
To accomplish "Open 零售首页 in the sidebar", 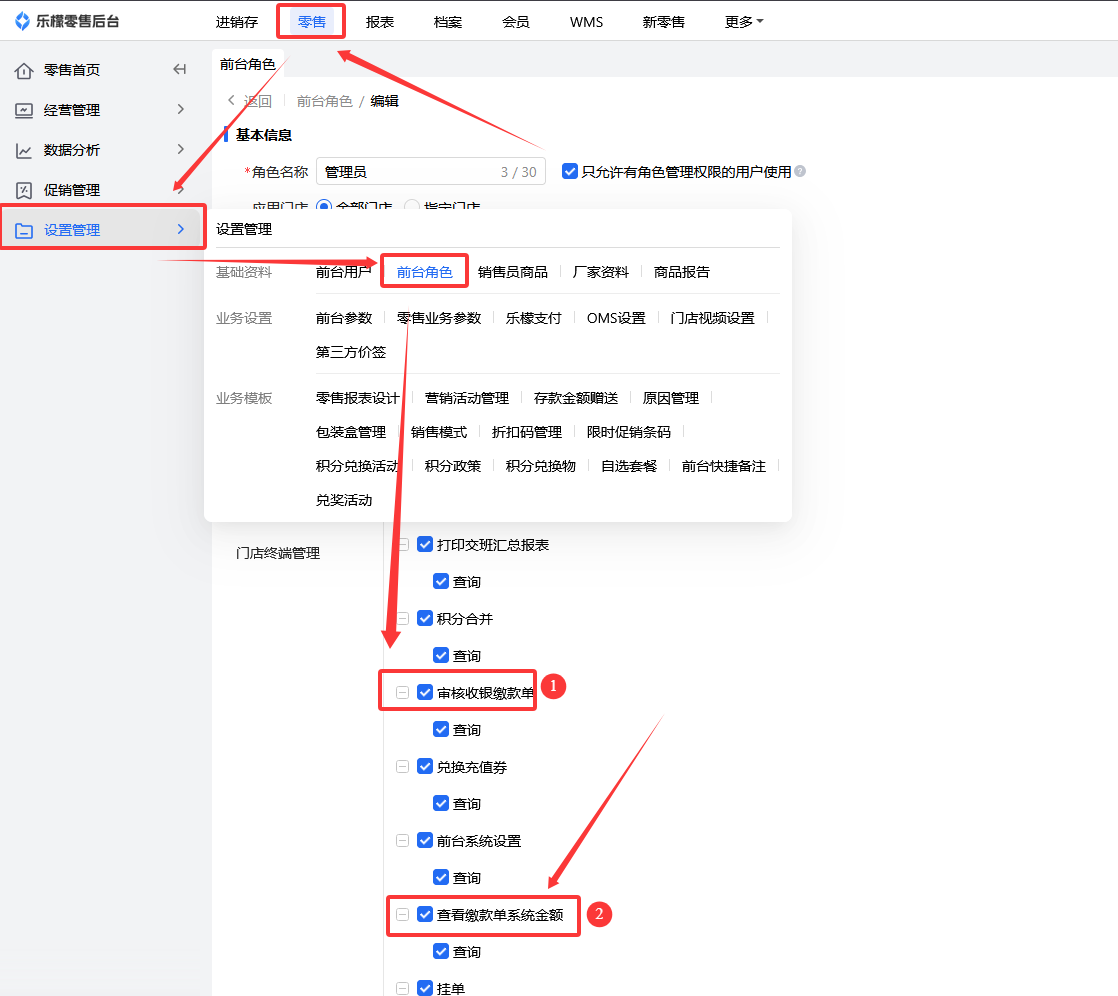I will tap(71, 70).
